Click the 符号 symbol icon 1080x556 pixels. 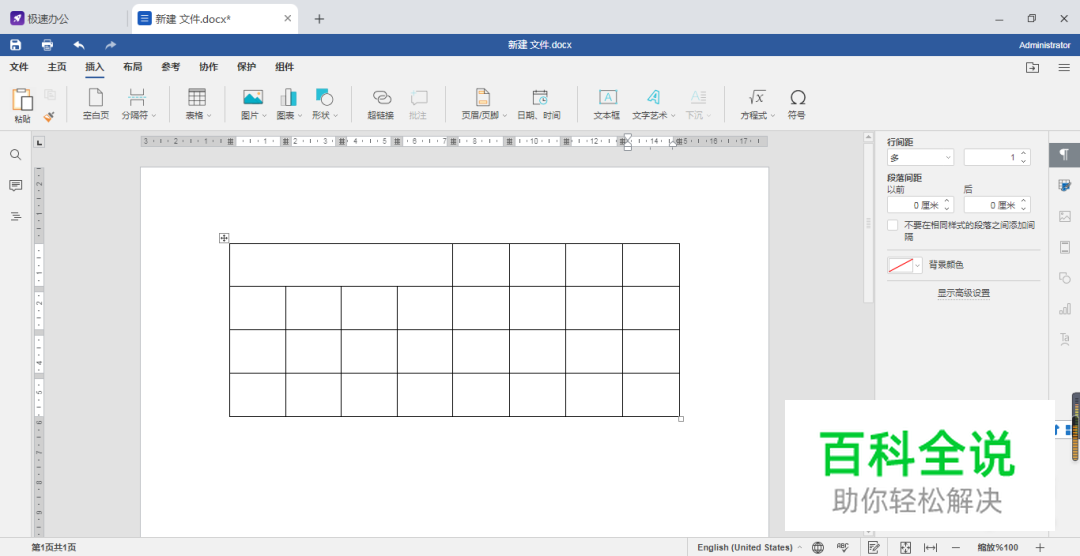pos(797,102)
